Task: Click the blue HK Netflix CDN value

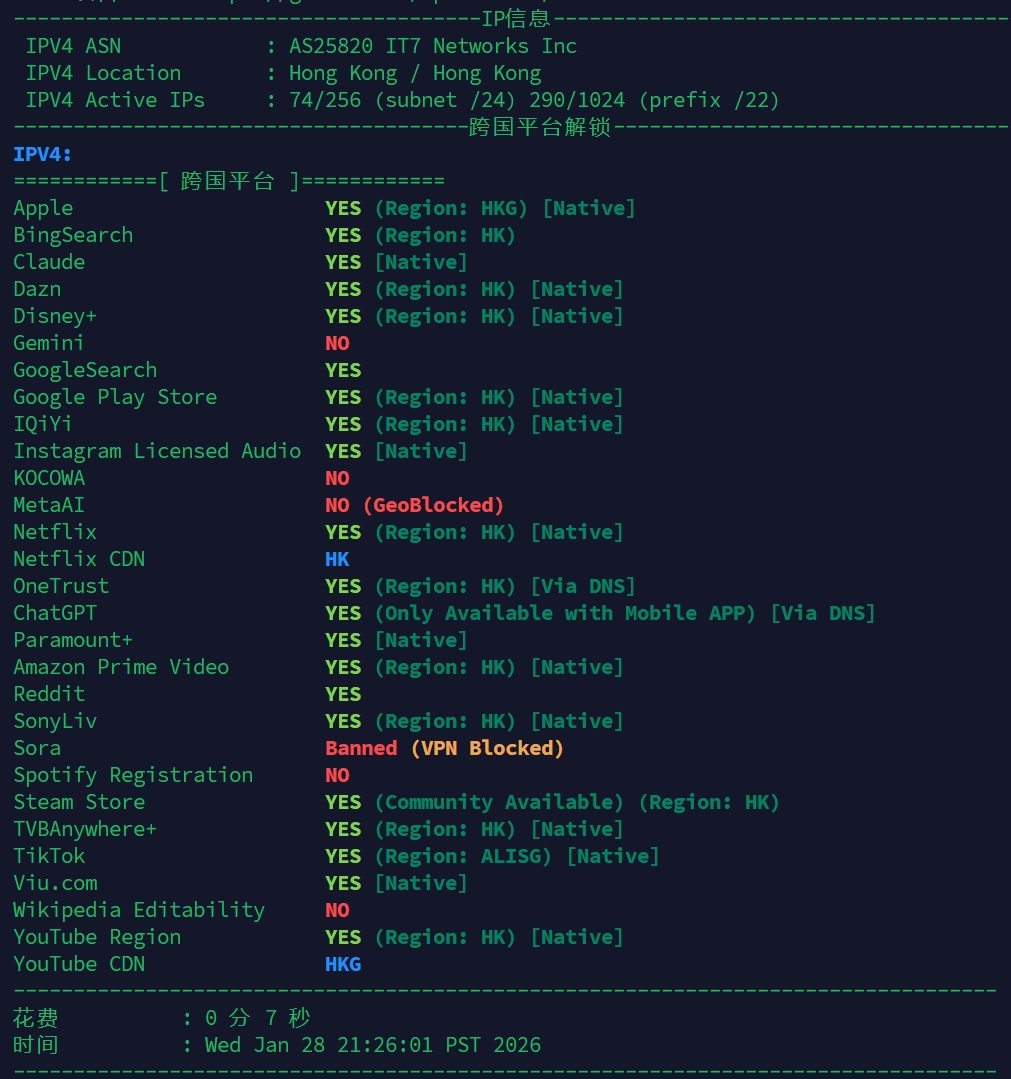Action: point(337,559)
